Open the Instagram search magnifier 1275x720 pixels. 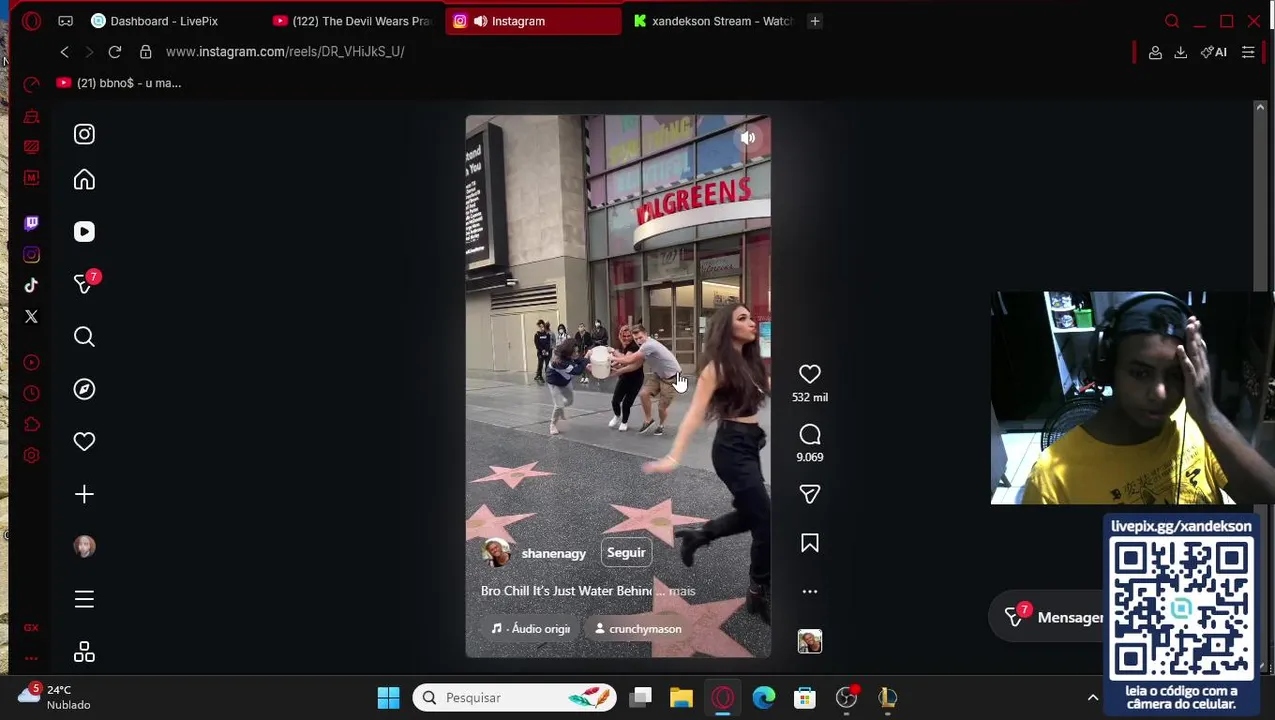coord(84,337)
